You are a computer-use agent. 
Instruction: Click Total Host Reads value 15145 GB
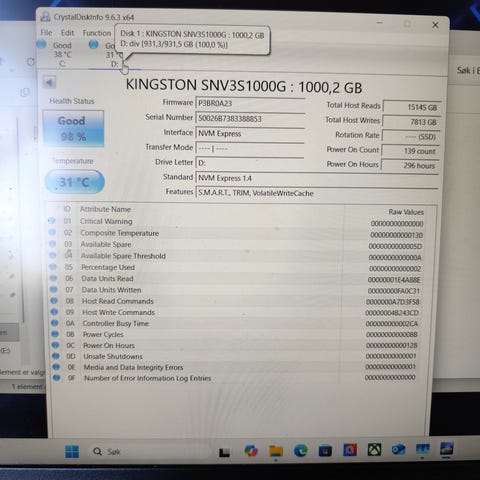click(x=412, y=107)
